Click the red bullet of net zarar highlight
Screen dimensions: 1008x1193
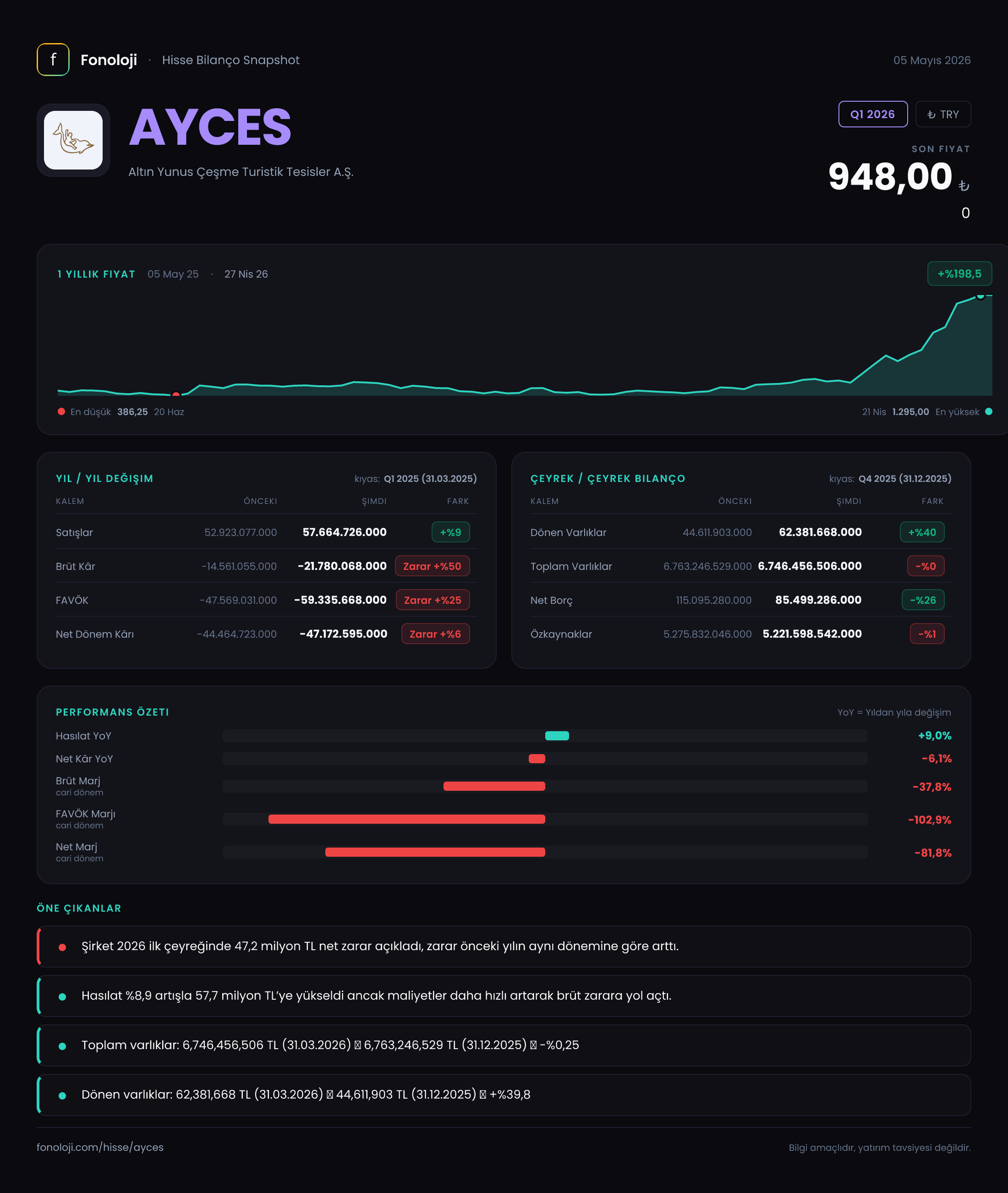pos(62,947)
